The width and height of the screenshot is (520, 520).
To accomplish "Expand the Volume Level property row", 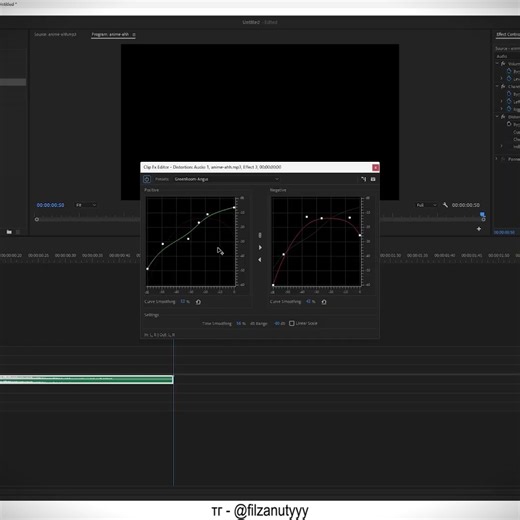I will coord(502,79).
